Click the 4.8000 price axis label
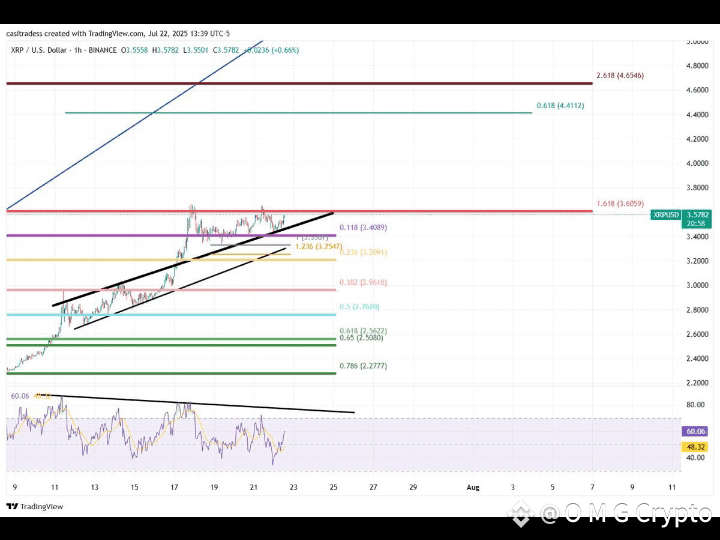Viewport: 720px width, 540px height. coord(697,66)
